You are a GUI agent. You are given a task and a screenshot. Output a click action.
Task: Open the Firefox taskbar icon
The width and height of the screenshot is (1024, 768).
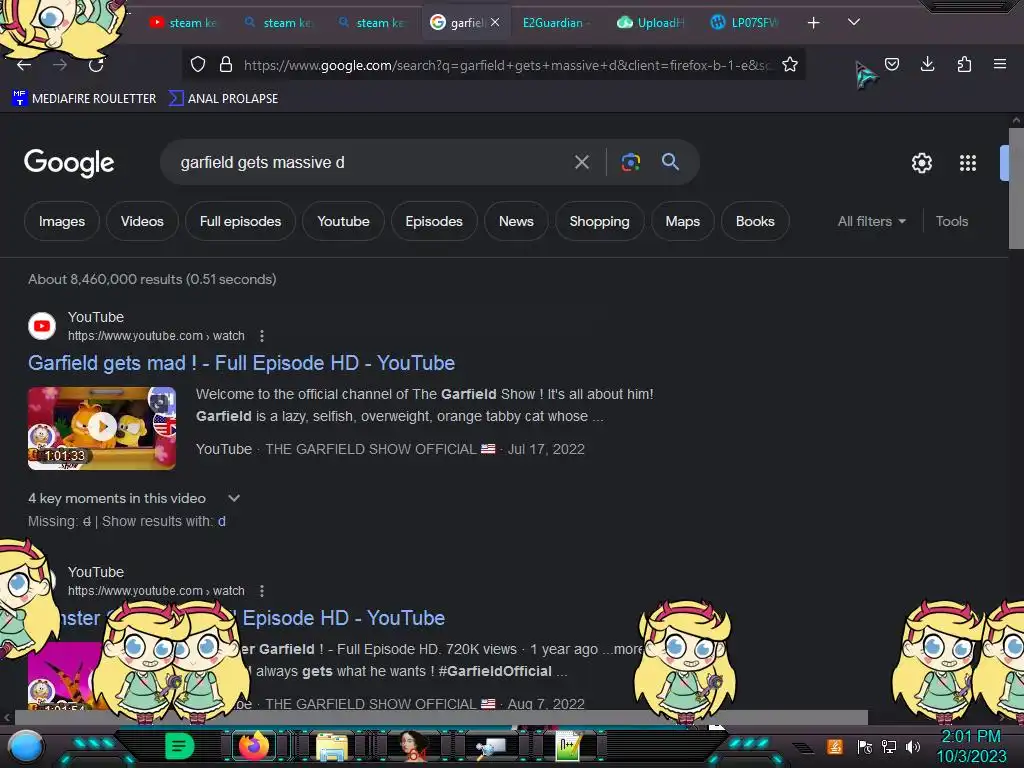click(x=253, y=745)
